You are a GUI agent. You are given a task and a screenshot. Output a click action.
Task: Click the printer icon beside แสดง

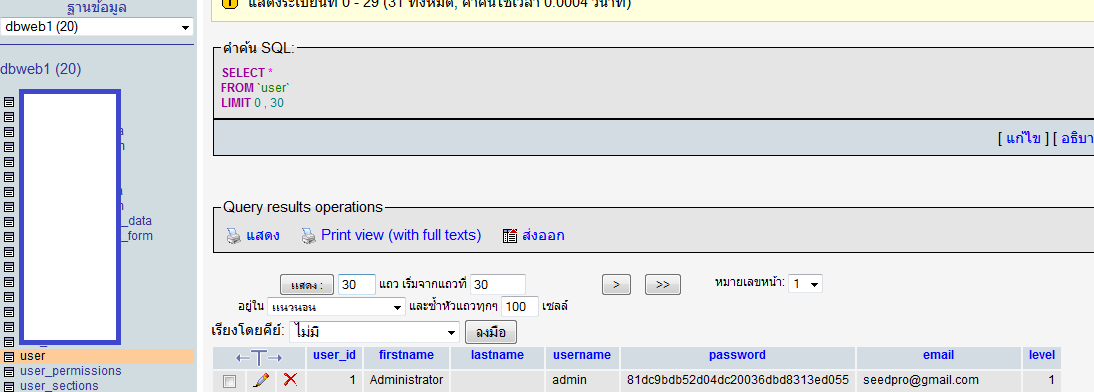click(234, 236)
